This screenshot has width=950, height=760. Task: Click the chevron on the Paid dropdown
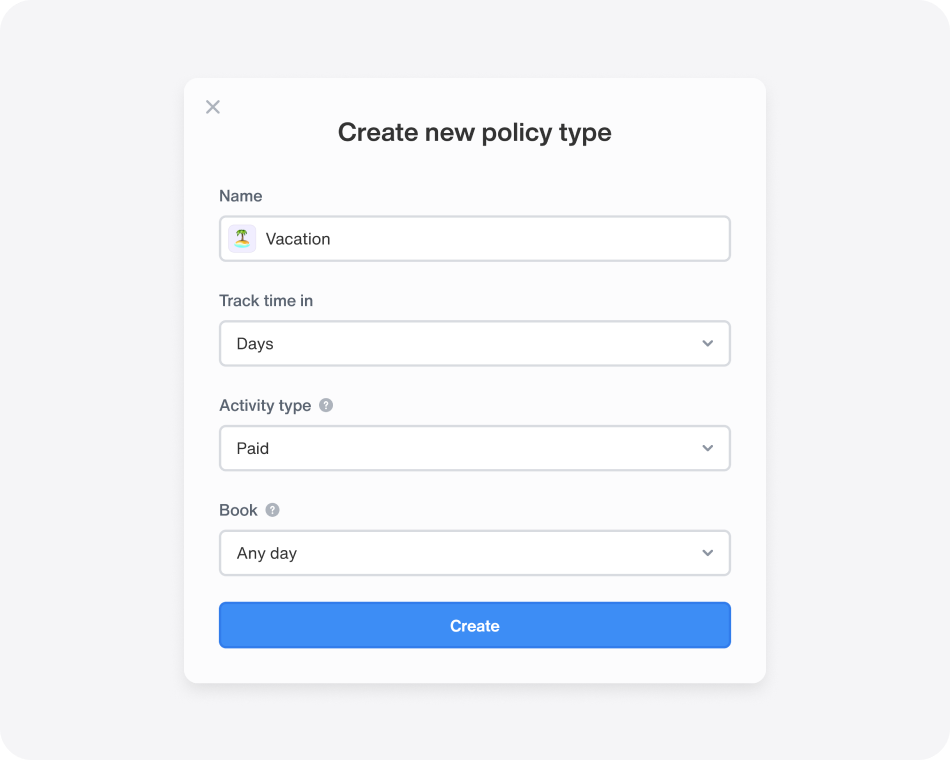(x=708, y=448)
